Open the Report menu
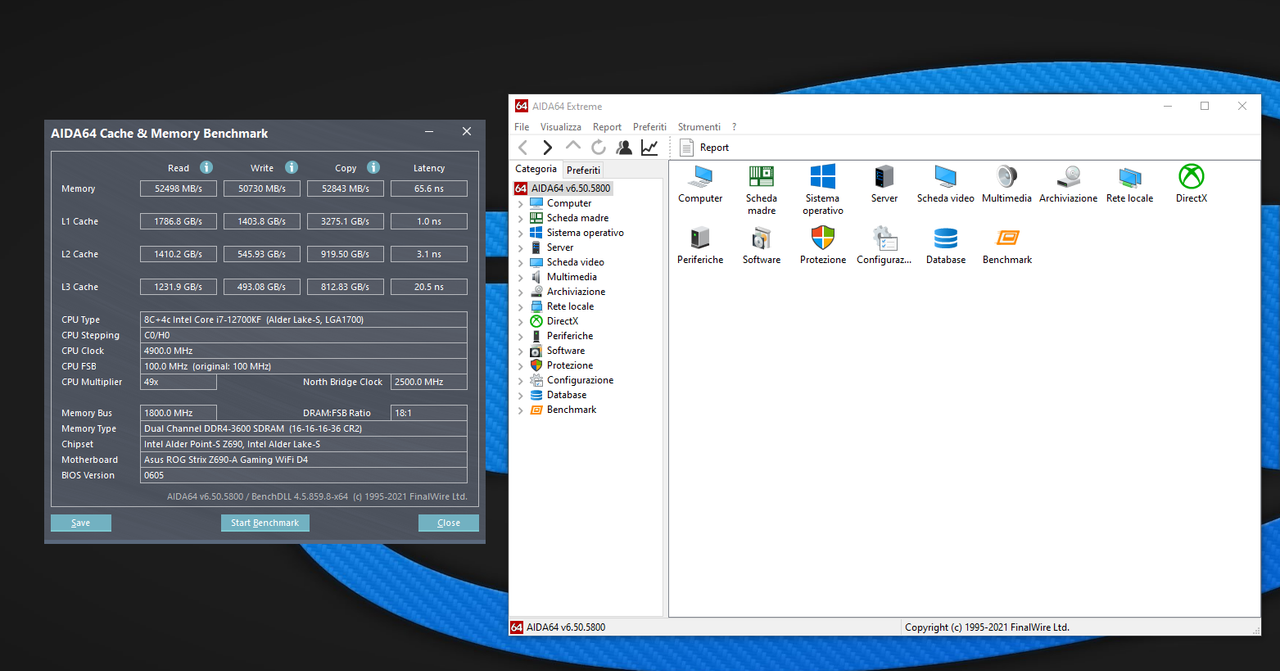1280x671 pixels. click(x=607, y=127)
